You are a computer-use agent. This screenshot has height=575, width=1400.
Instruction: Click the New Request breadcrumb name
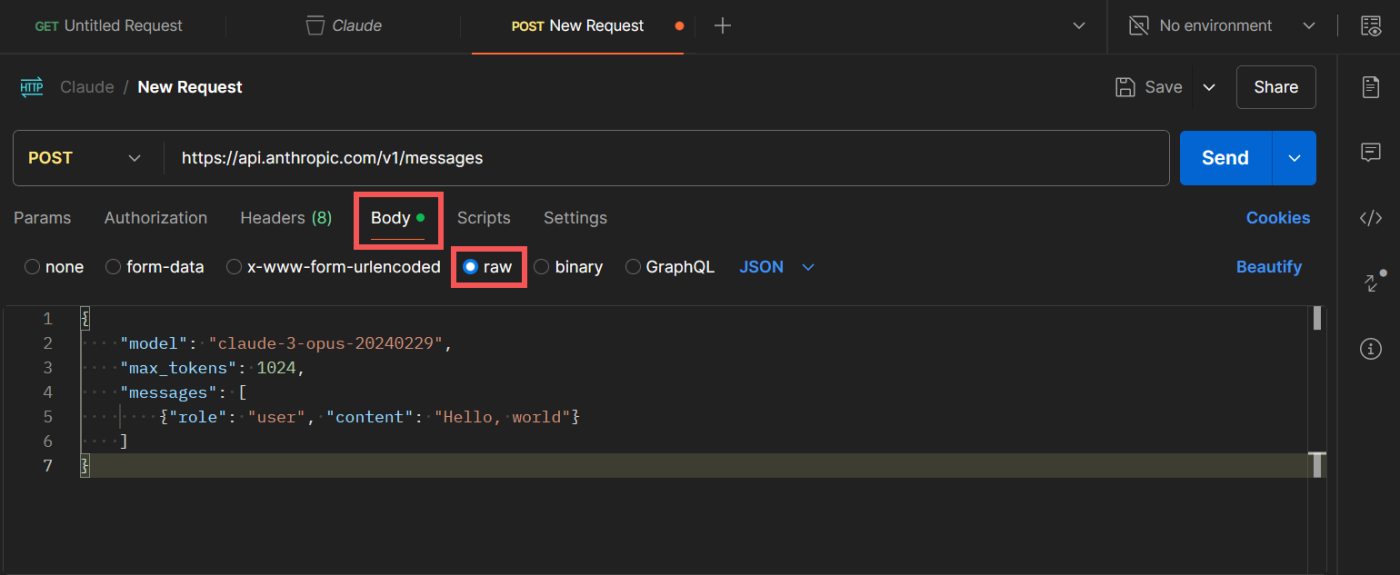coord(190,87)
